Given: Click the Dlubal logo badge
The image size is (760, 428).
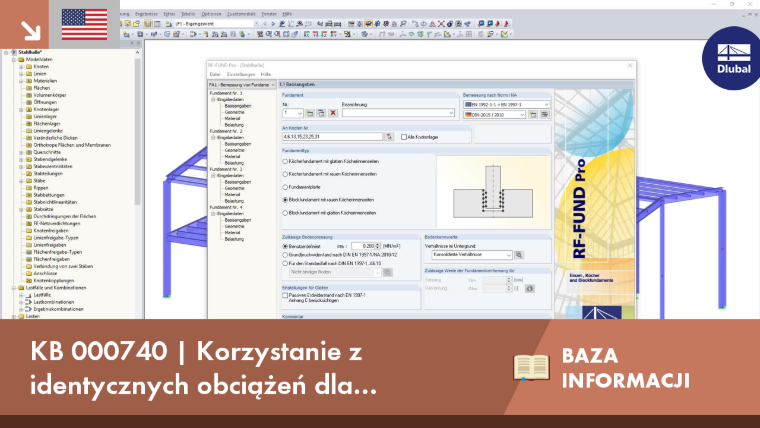Looking at the screenshot, I should 733,58.
